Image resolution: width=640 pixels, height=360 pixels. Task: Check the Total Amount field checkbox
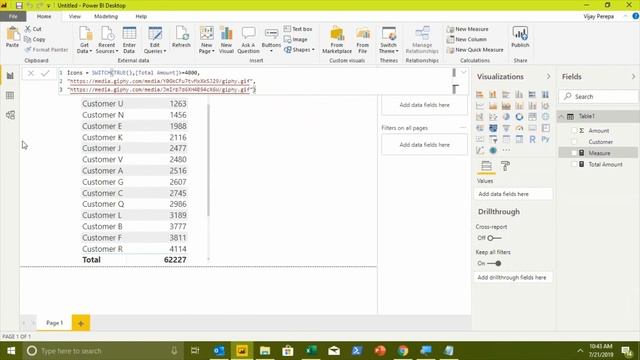(574, 164)
